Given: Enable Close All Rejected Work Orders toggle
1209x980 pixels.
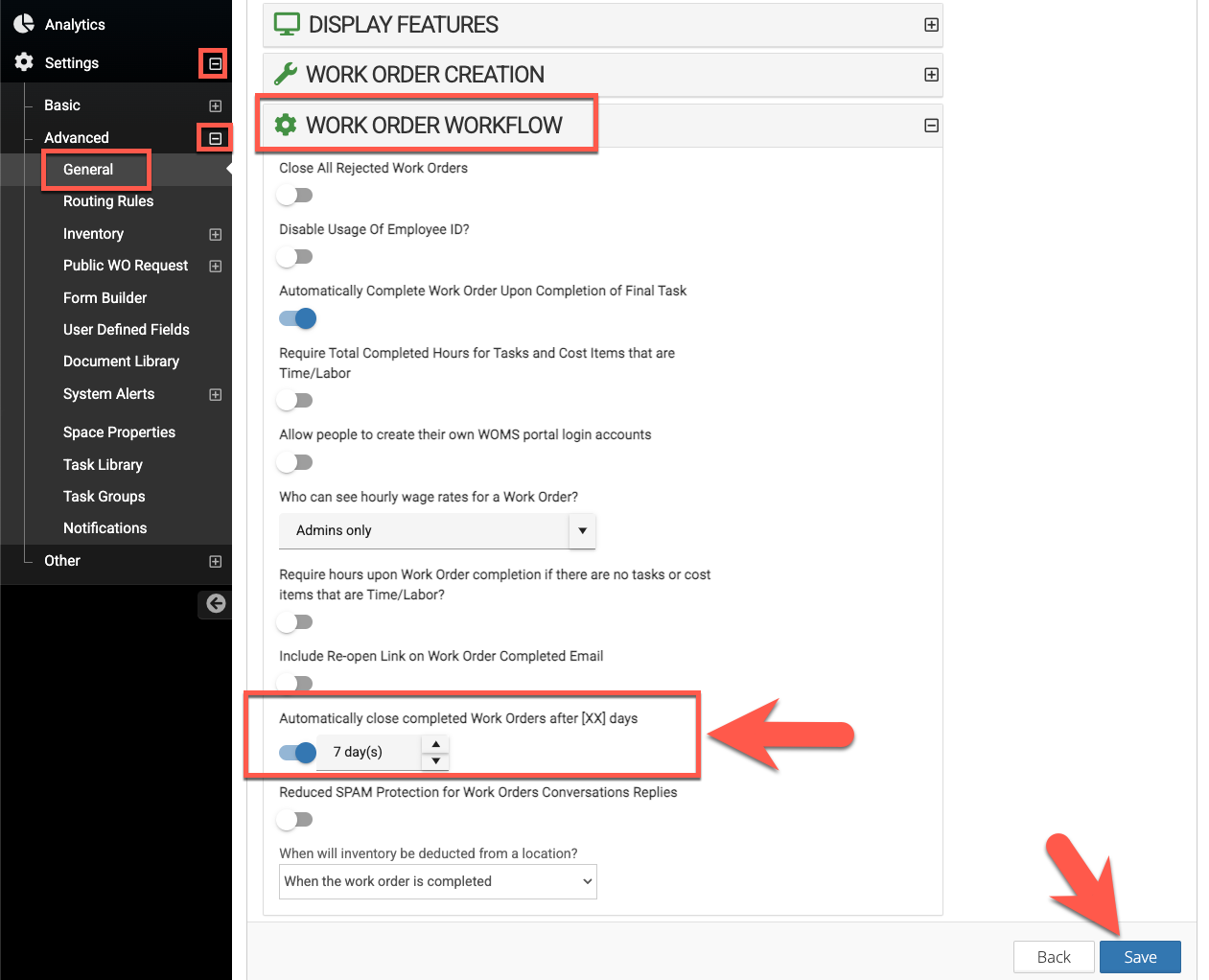Looking at the screenshot, I should point(295,196).
